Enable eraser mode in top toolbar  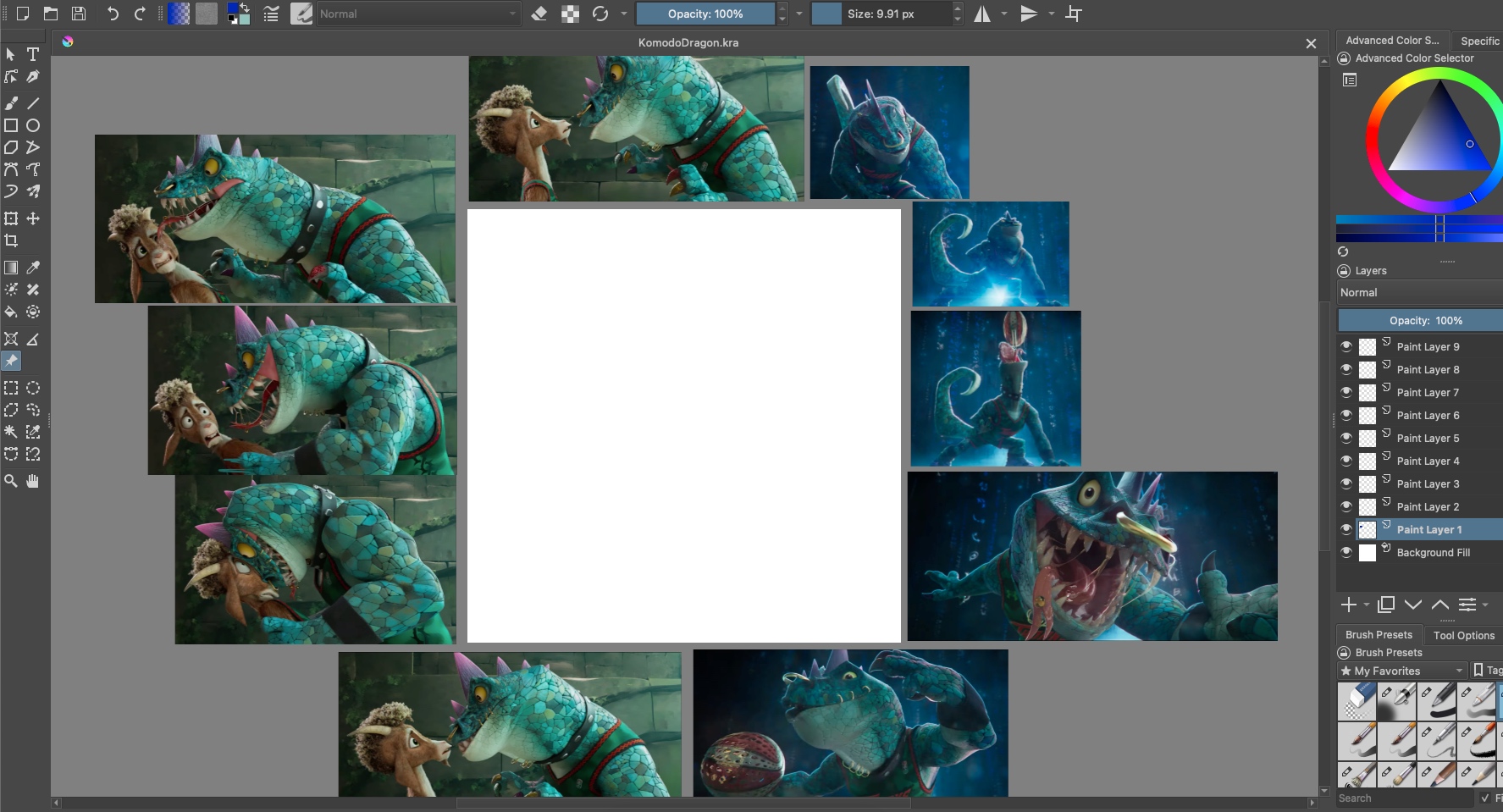coord(539,14)
